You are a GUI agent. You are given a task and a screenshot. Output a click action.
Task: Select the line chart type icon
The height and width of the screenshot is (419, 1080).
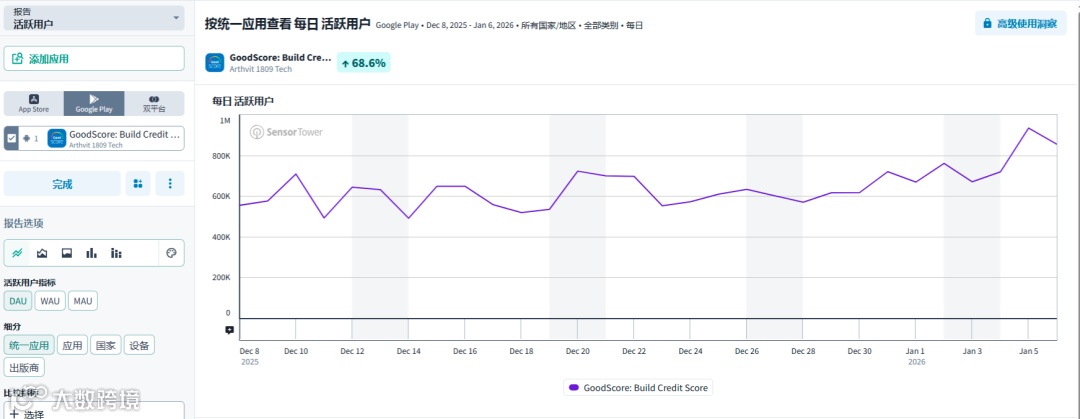17,253
